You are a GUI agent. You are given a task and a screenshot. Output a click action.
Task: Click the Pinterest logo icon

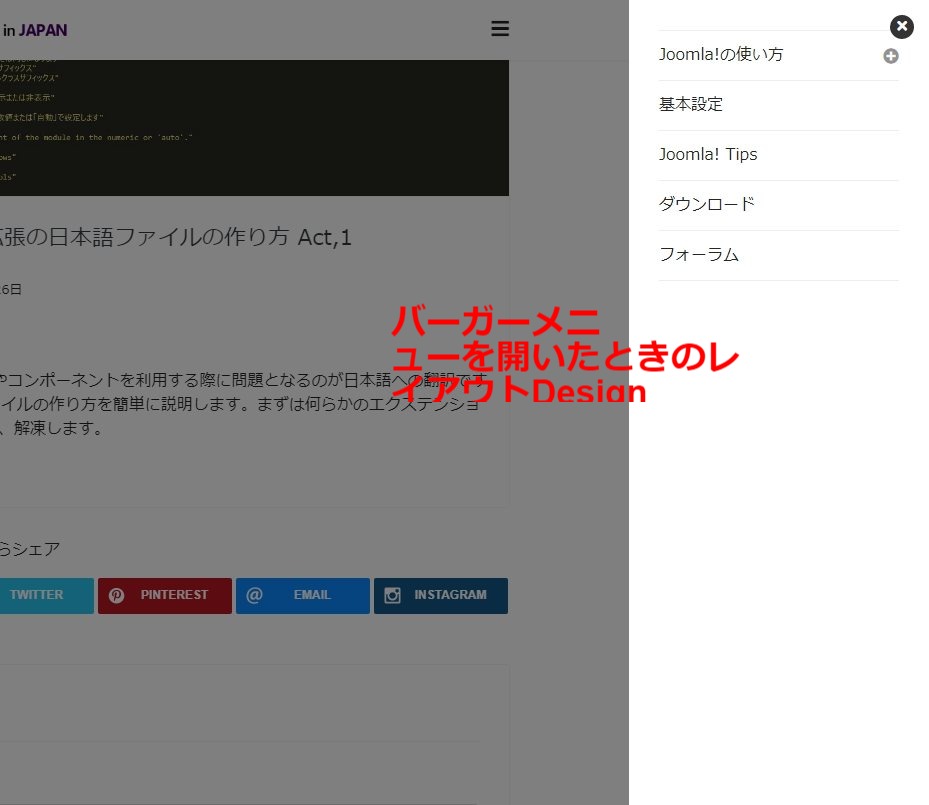(117, 596)
